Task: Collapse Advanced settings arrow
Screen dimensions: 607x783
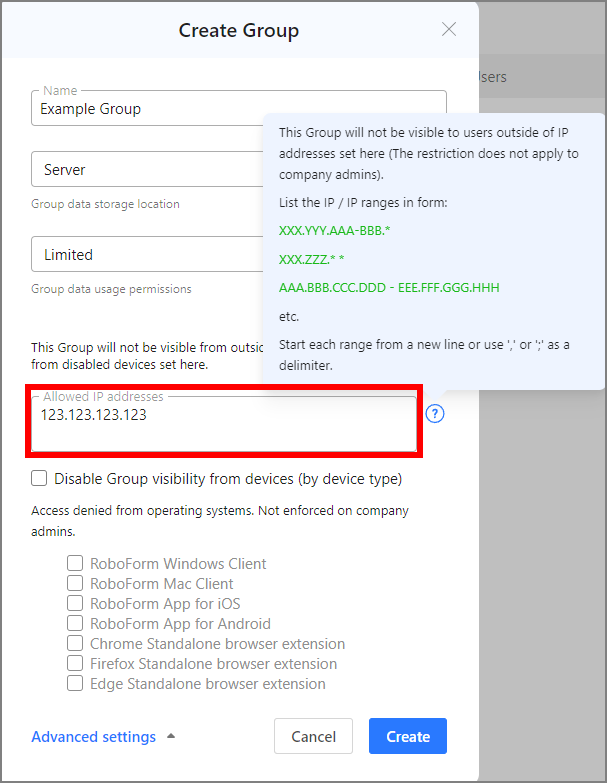Action: coord(171,736)
